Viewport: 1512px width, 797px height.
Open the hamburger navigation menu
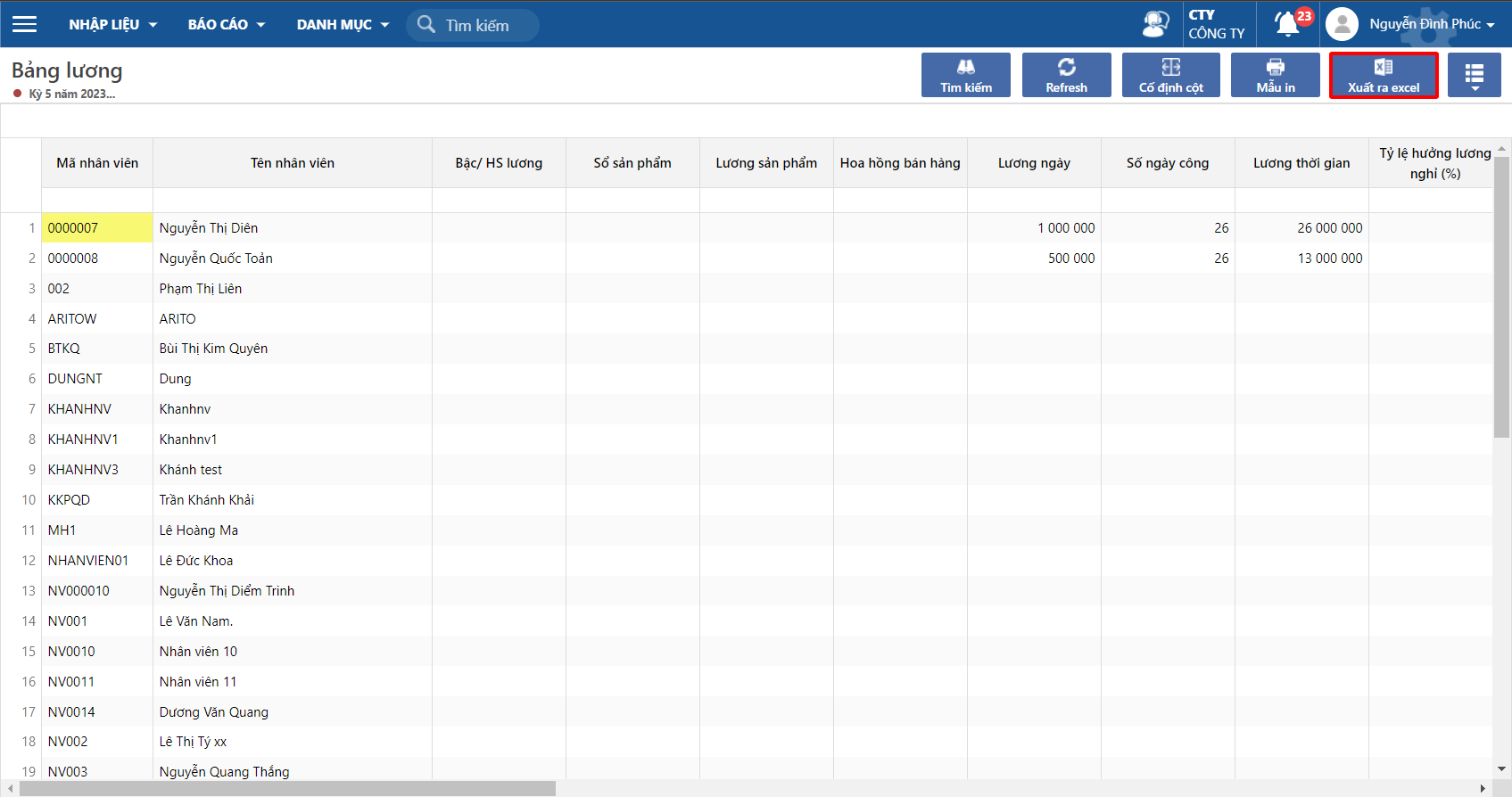pos(25,24)
